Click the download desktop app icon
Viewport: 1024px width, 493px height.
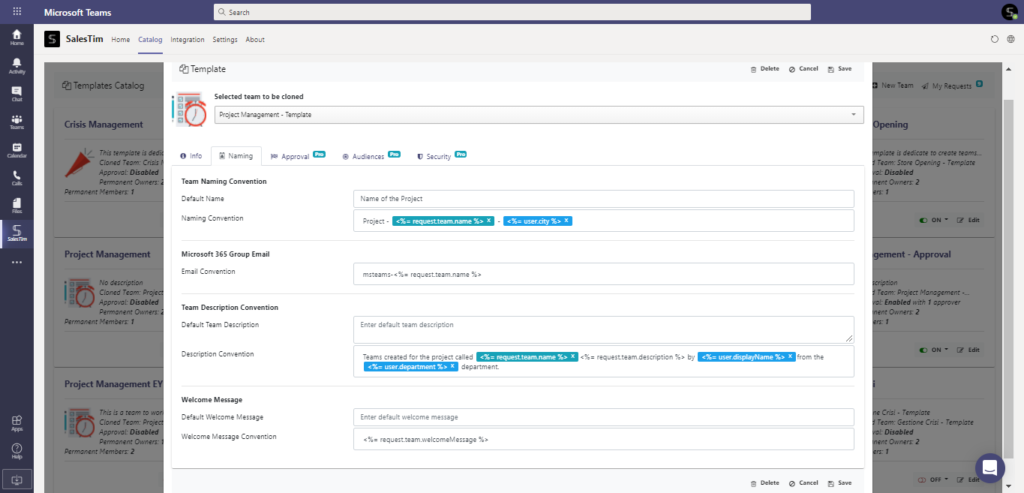click(16, 479)
